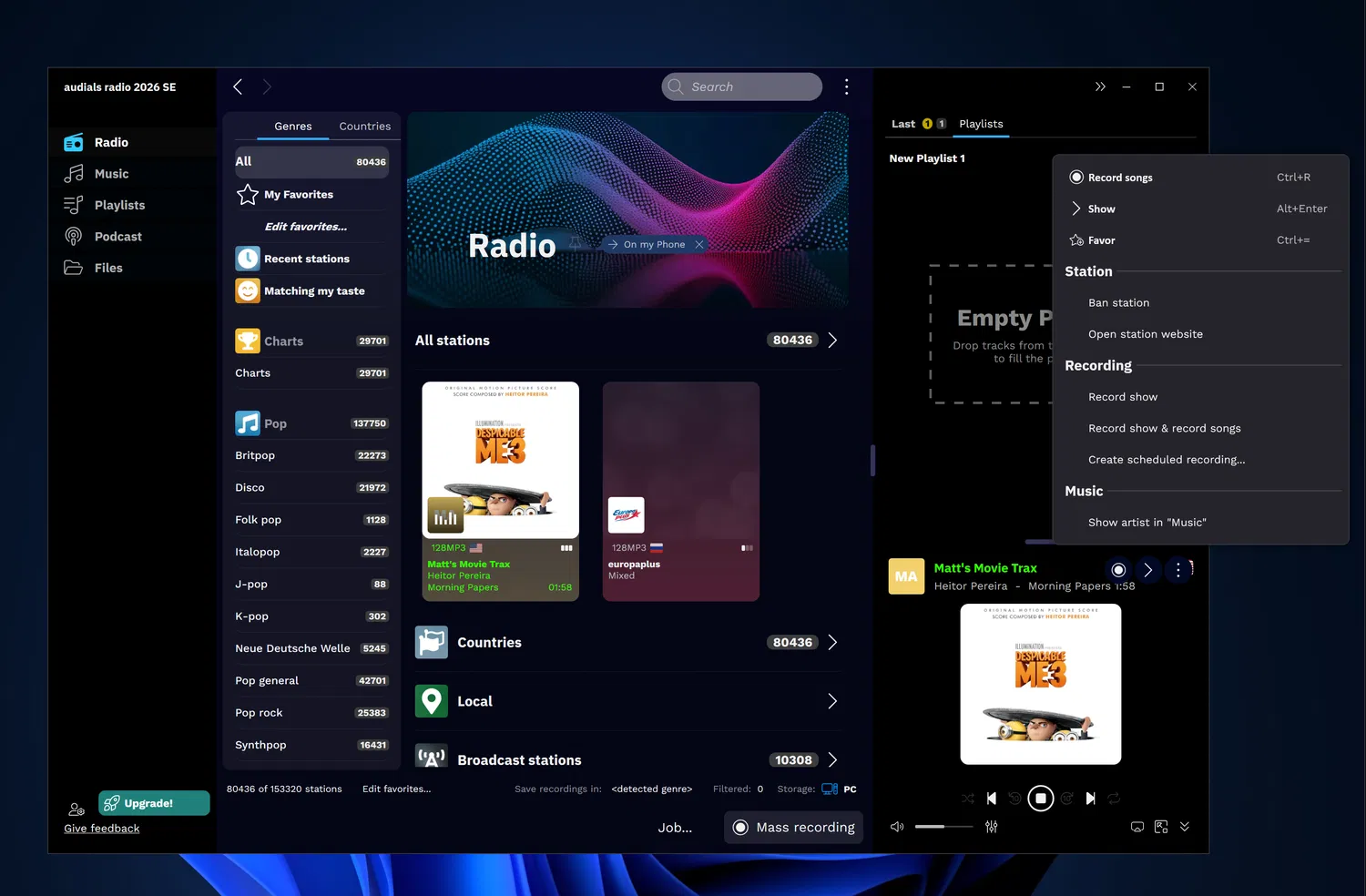Click Edit favorites... in the status bar
The width and height of the screenshot is (1366, 896).
click(x=396, y=789)
